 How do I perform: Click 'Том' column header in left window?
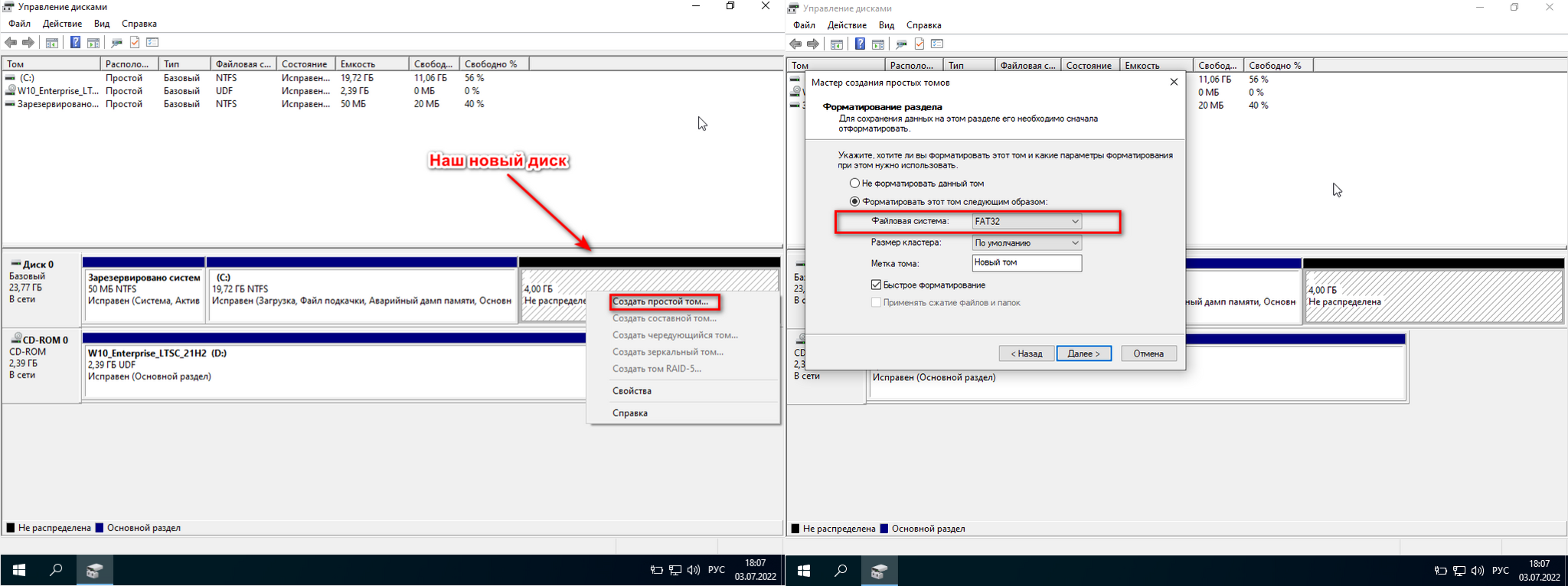[x=51, y=64]
